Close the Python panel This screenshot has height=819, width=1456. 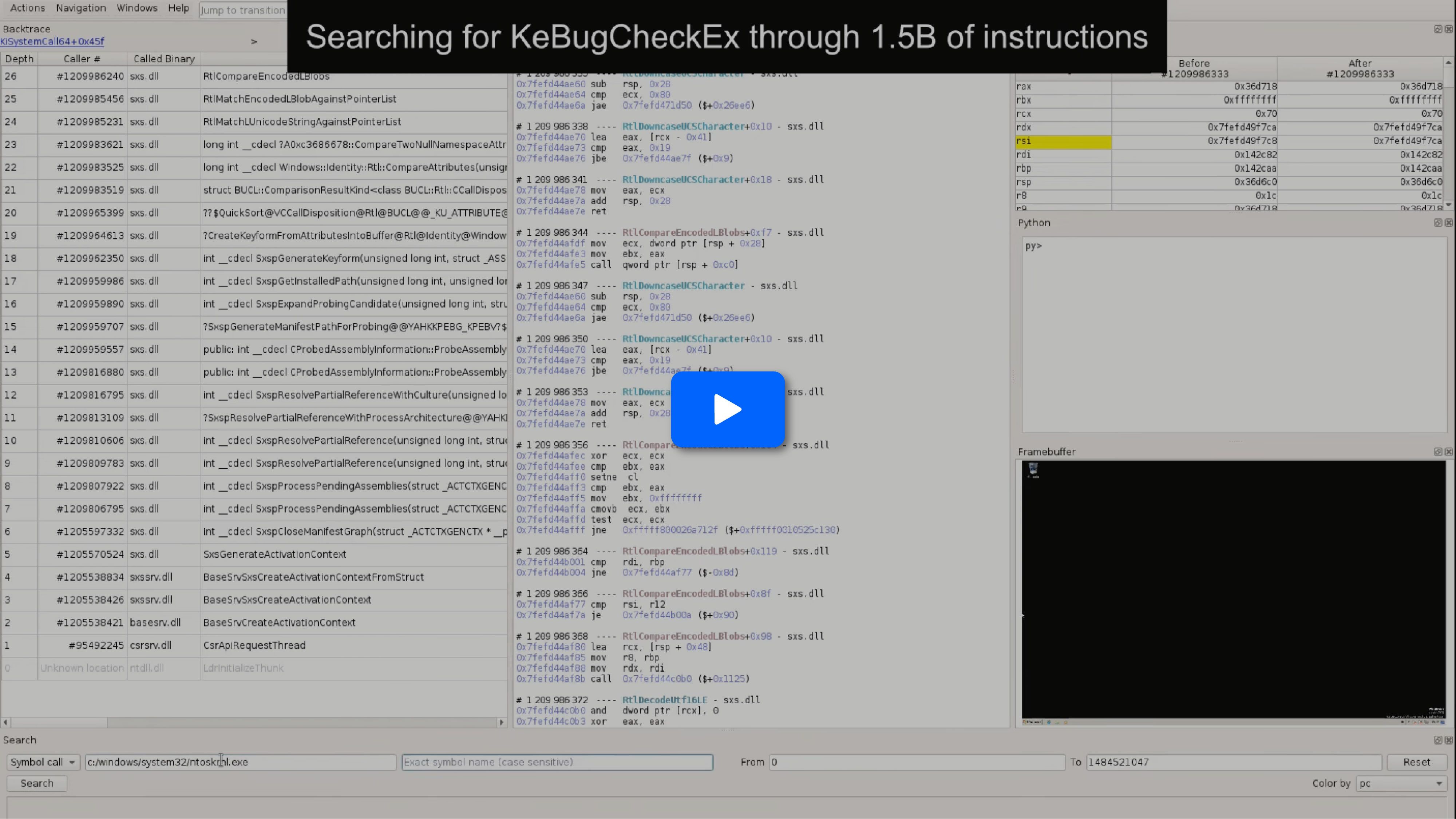pyautogui.click(x=1449, y=223)
